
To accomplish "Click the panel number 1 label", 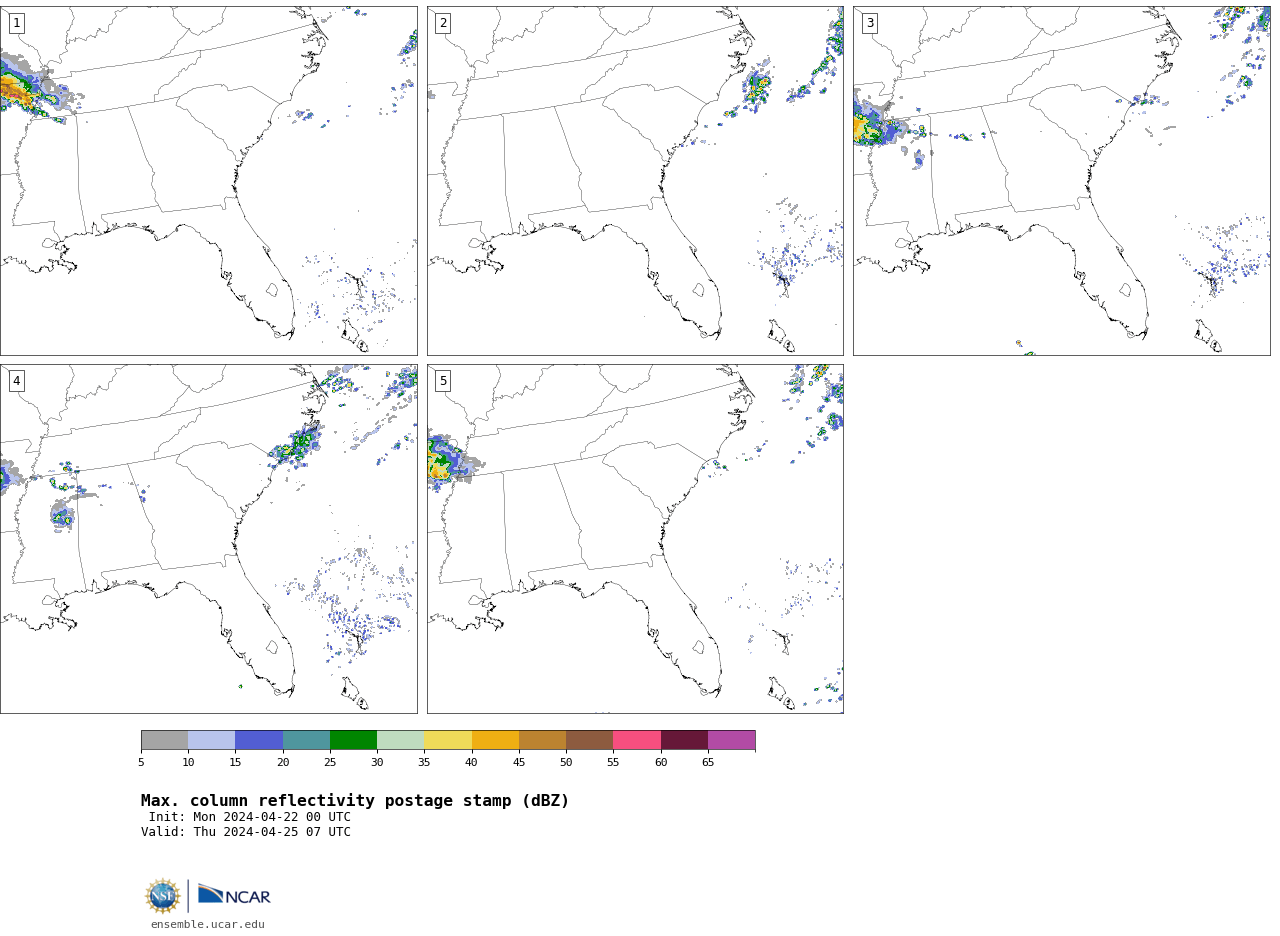I will pos(16,23).
